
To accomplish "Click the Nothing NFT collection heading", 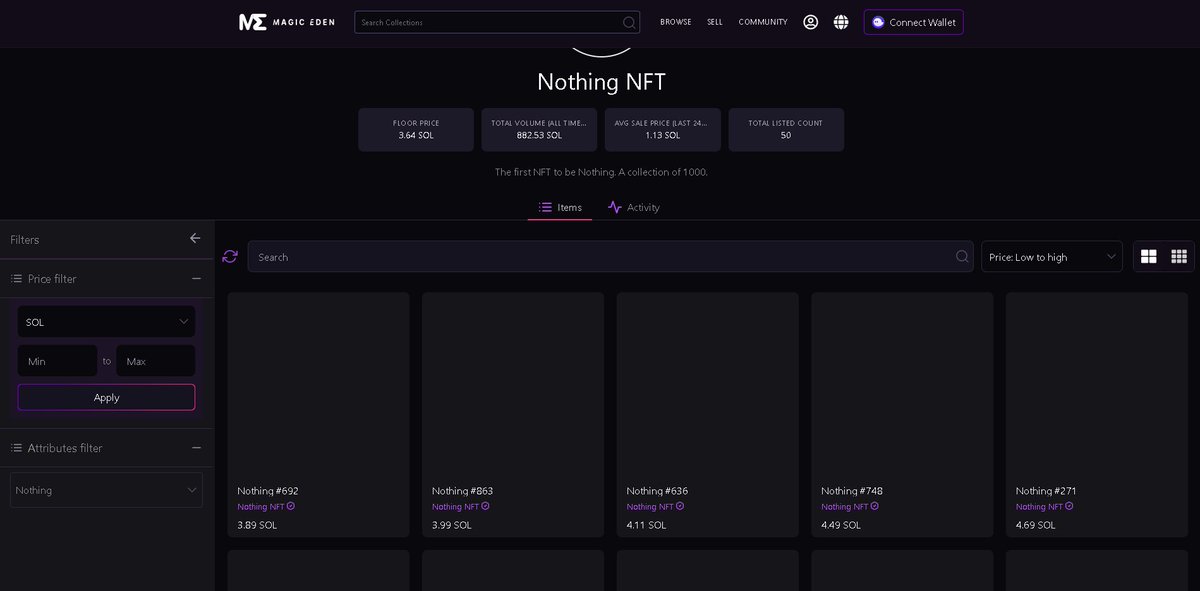I will coord(601,82).
